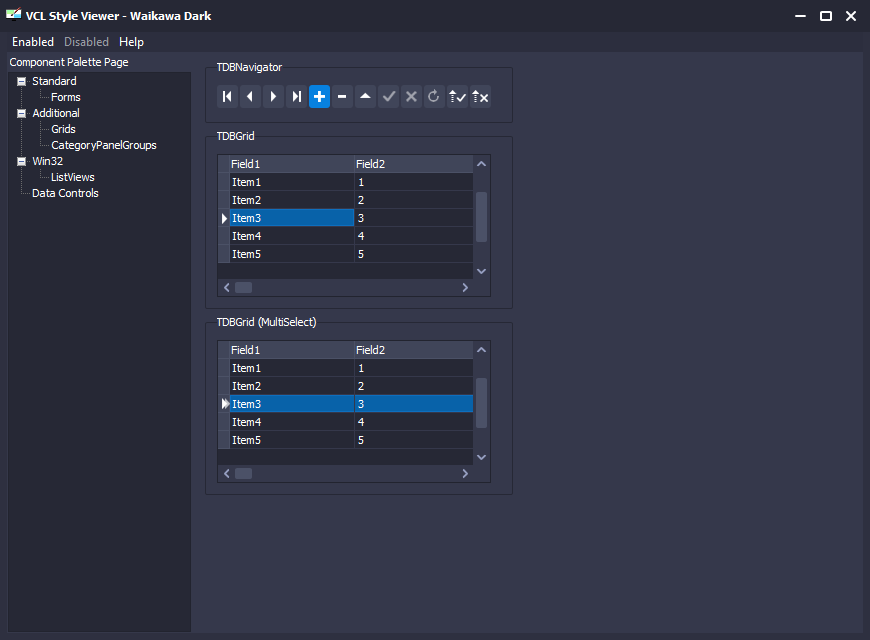Image resolution: width=870 pixels, height=640 pixels.
Task: Click right arrow of TDBGrid horizontal scrollbar
Action: [465, 288]
